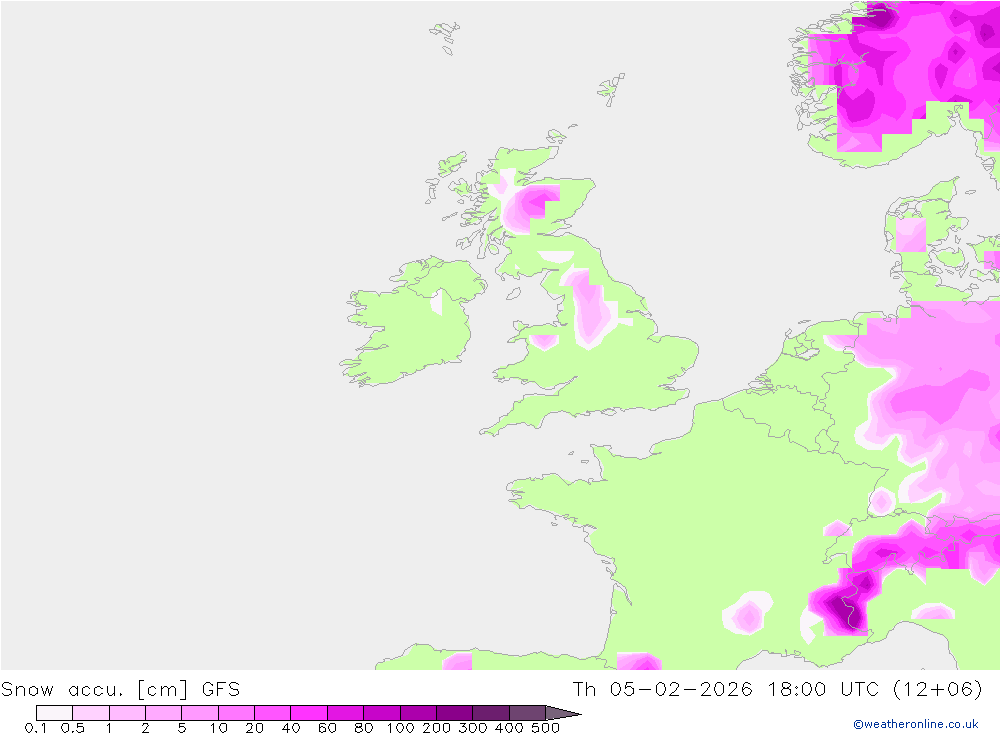The width and height of the screenshot is (1000, 733).
Task: Select the 0.1–0.5 cm legend swatch
Action: coord(54,713)
